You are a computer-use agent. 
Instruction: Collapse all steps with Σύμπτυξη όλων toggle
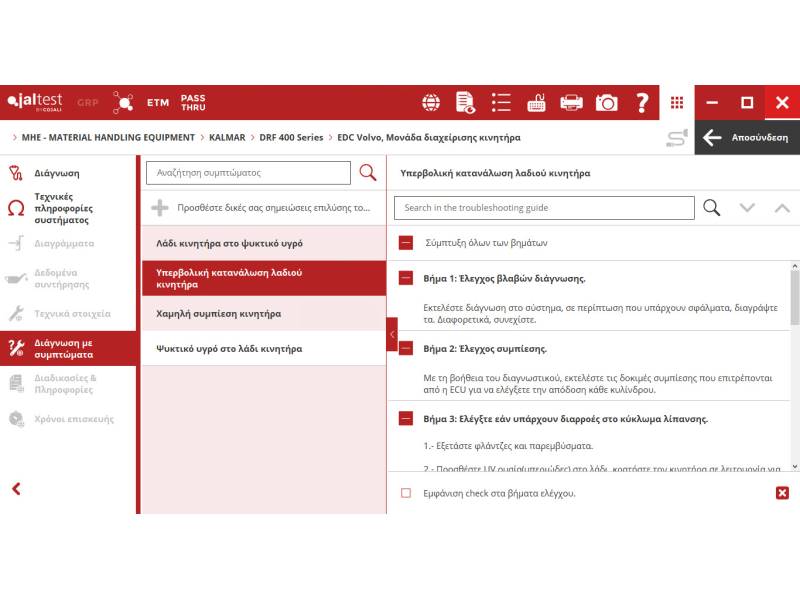point(406,242)
